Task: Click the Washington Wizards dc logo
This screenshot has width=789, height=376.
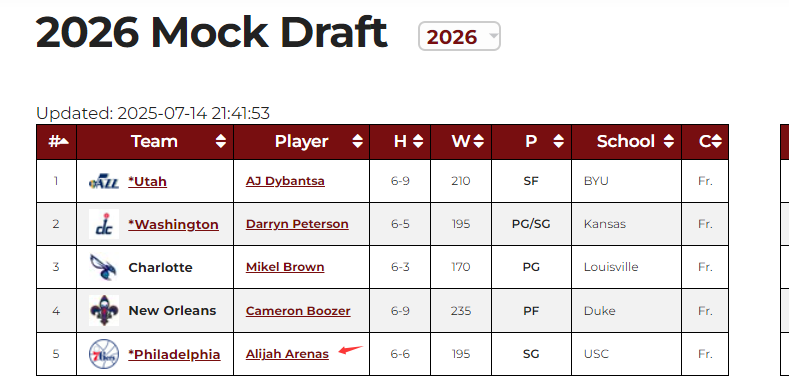Action: click(104, 224)
